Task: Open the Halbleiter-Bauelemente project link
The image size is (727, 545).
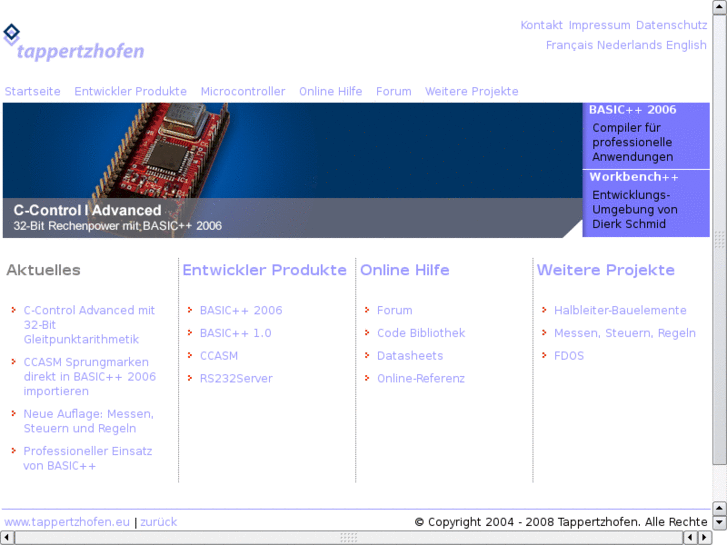Action: pyautogui.click(x=620, y=310)
